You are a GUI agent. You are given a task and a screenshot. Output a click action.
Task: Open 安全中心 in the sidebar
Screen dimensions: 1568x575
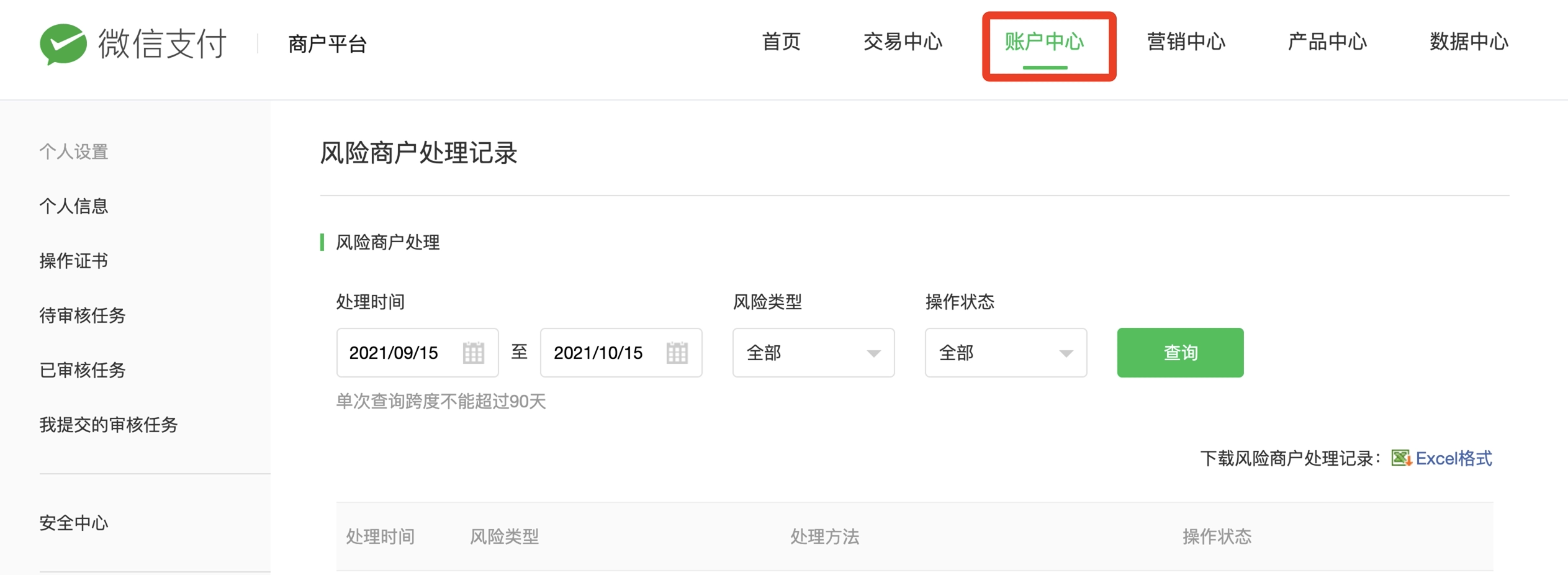tap(74, 523)
